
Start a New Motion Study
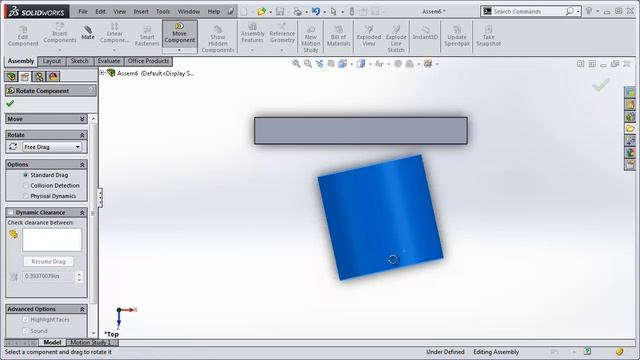311,38
